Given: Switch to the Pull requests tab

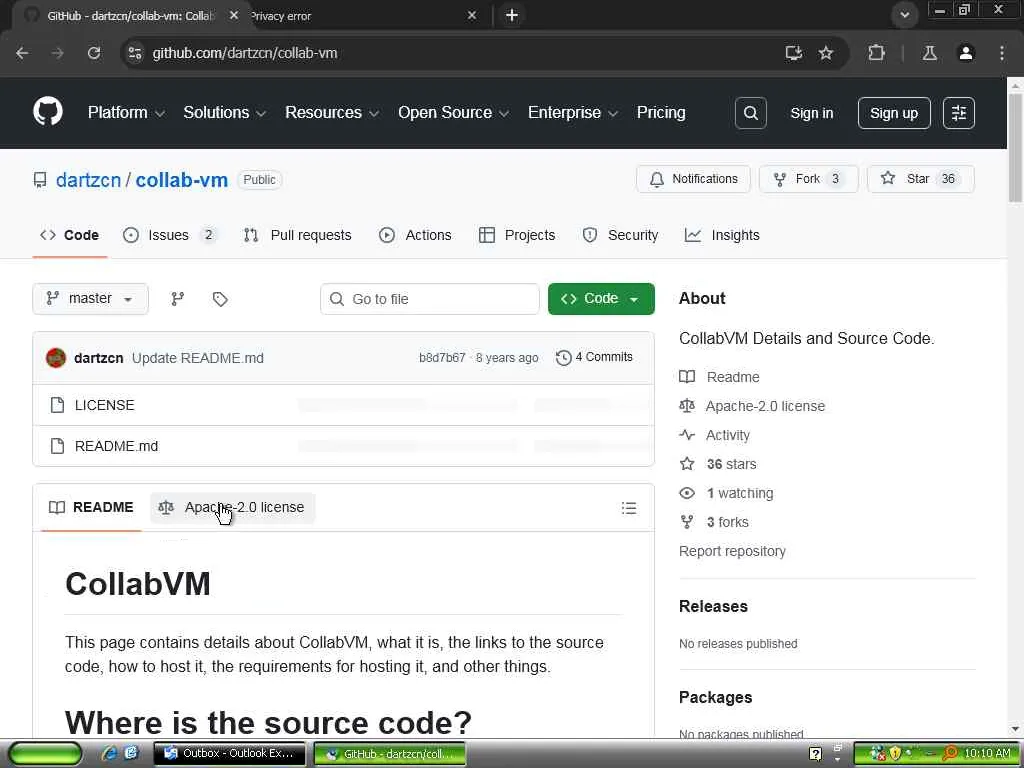Looking at the screenshot, I should click(297, 235).
